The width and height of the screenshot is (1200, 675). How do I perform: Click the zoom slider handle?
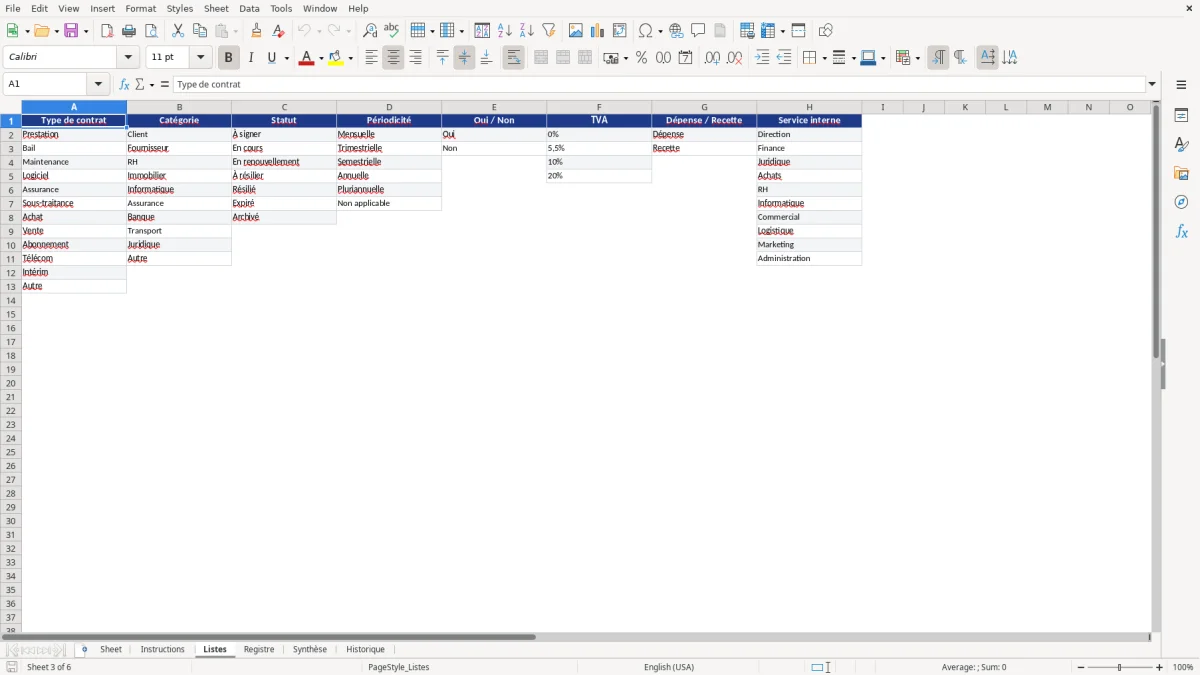pyautogui.click(x=1120, y=667)
